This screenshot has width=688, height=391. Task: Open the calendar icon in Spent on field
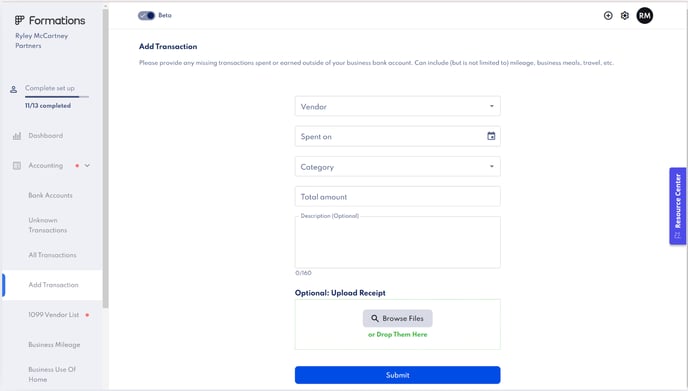491,136
